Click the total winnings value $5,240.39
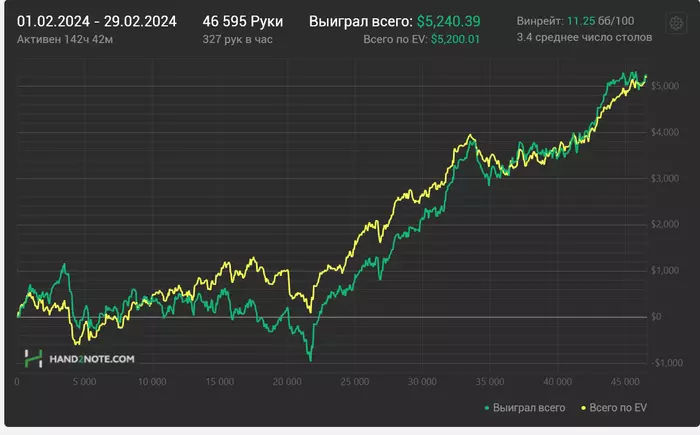Image resolution: width=700 pixels, height=435 pixels. coord(449,21)
